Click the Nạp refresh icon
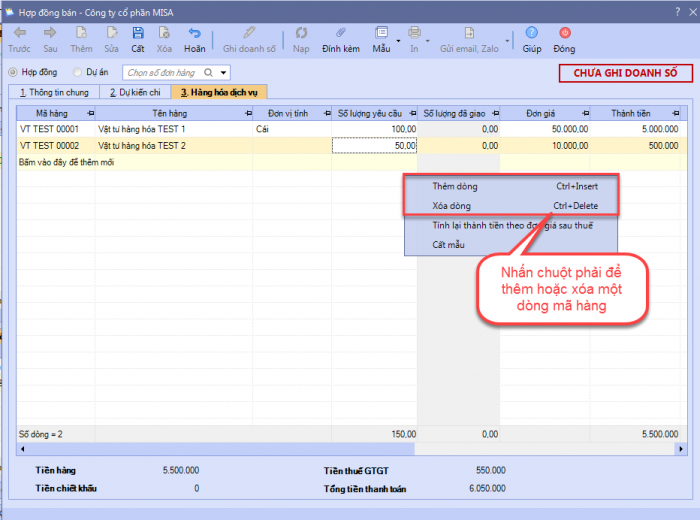The height and width of the screenshot is (520, 700). point(301,33)
